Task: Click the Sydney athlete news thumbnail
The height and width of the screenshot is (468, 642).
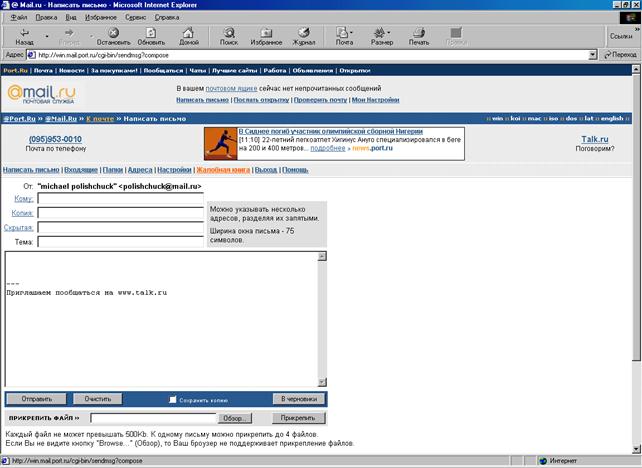Action: point(221,144)
